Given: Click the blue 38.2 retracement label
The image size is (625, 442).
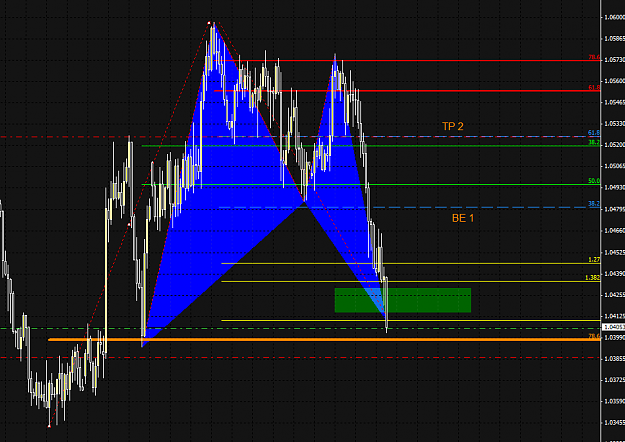Looking at the screenshot, I should pyautogui.click(x=594, y=204).
